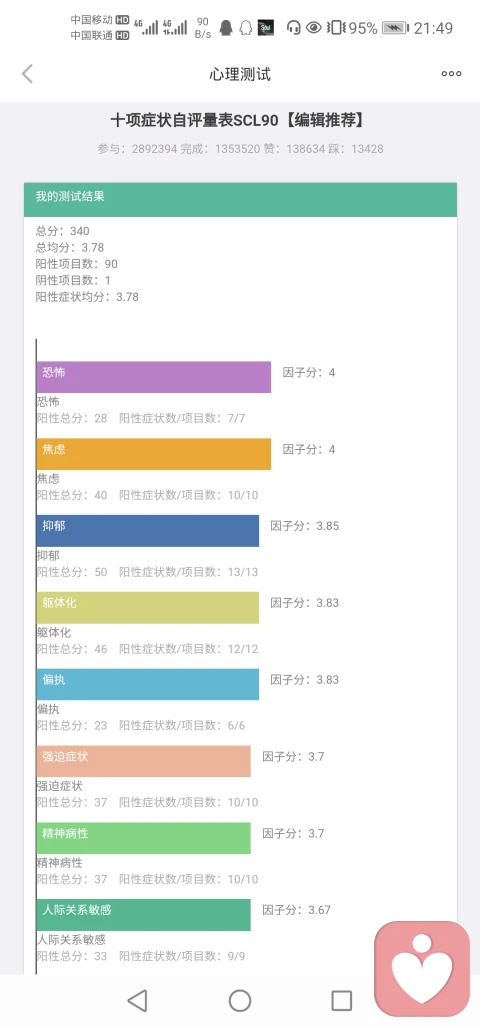Tap the blue 抑郁 bar

[x=148, y=531]
